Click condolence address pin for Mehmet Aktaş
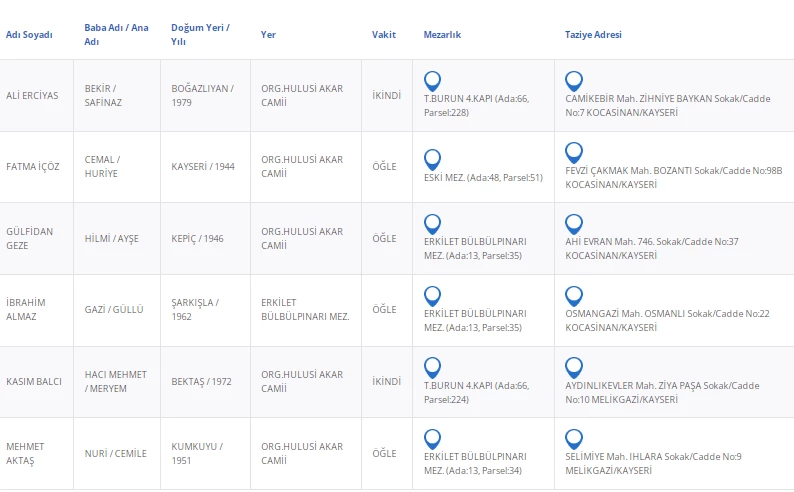The width and height of the screenshot is (794, 492). tap(574, 439)
